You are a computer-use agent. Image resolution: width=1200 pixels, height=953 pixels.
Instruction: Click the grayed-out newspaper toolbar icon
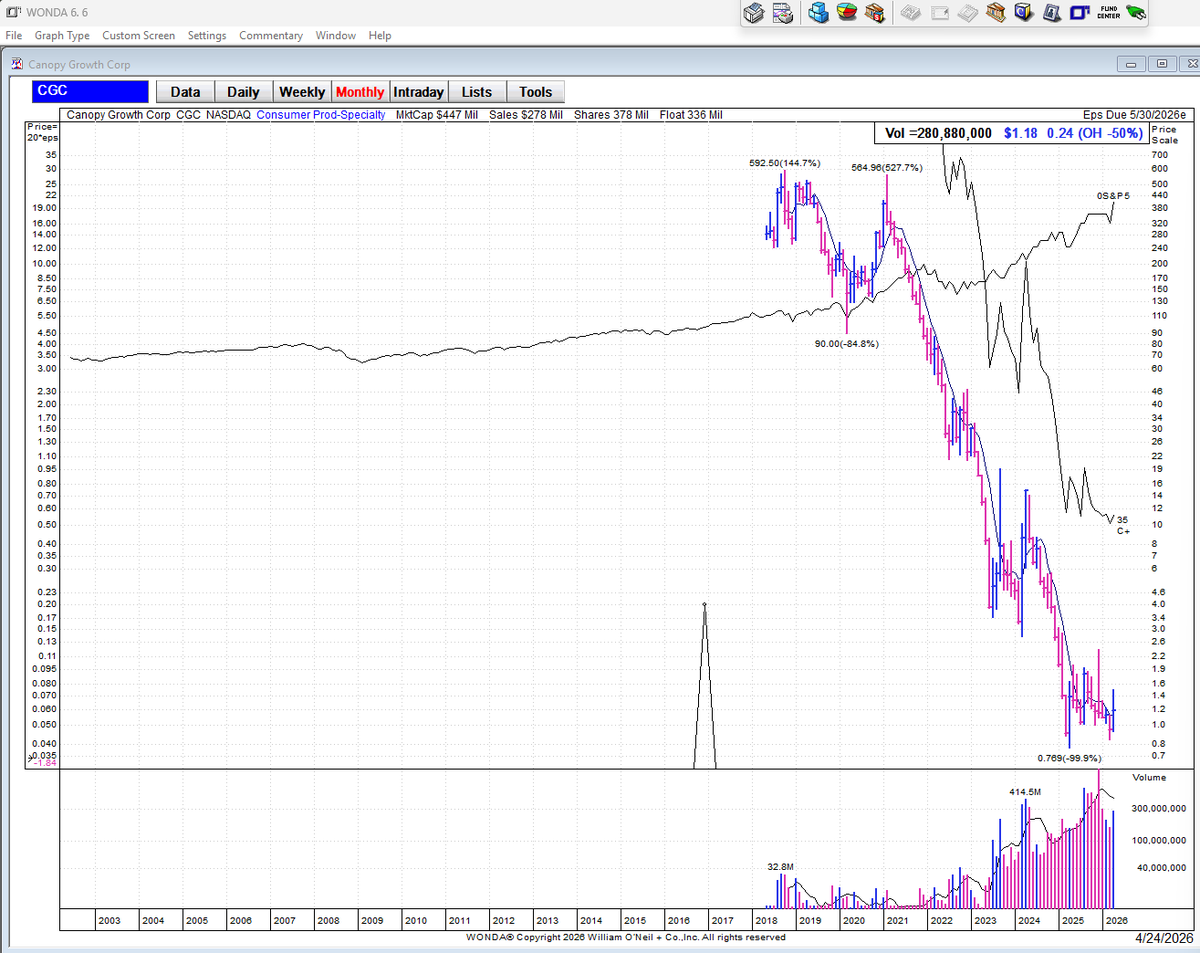910,13
